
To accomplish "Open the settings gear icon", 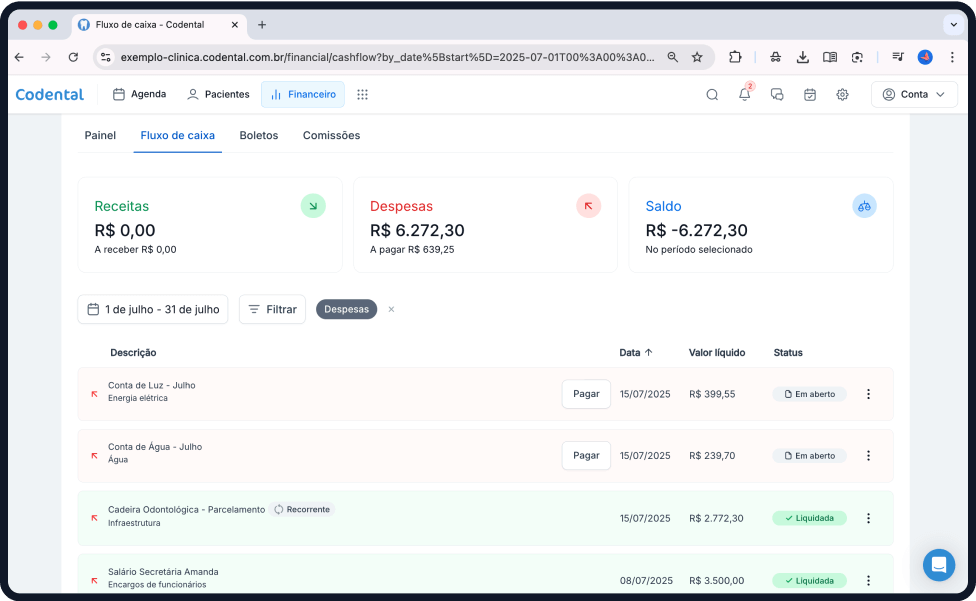I will (x=842, y=94).
